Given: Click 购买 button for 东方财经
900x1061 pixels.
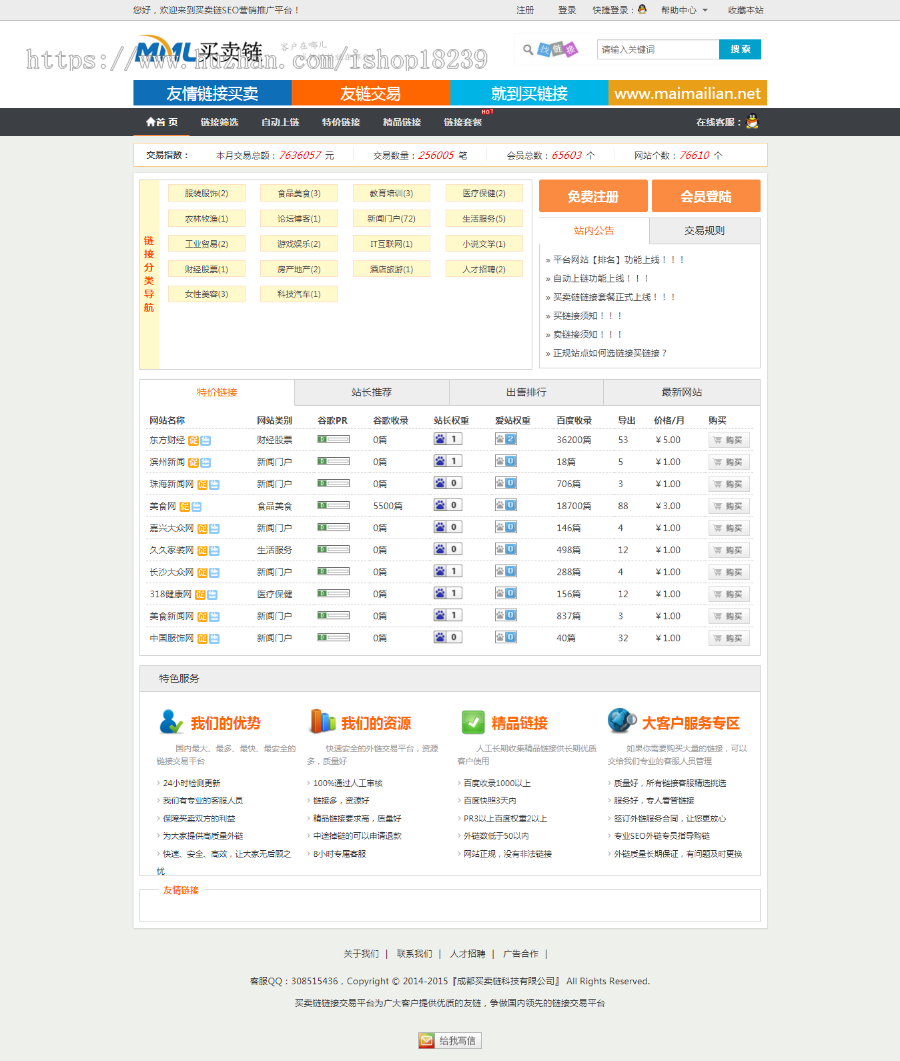Looking at the screenshot, I should coord(729,440).
